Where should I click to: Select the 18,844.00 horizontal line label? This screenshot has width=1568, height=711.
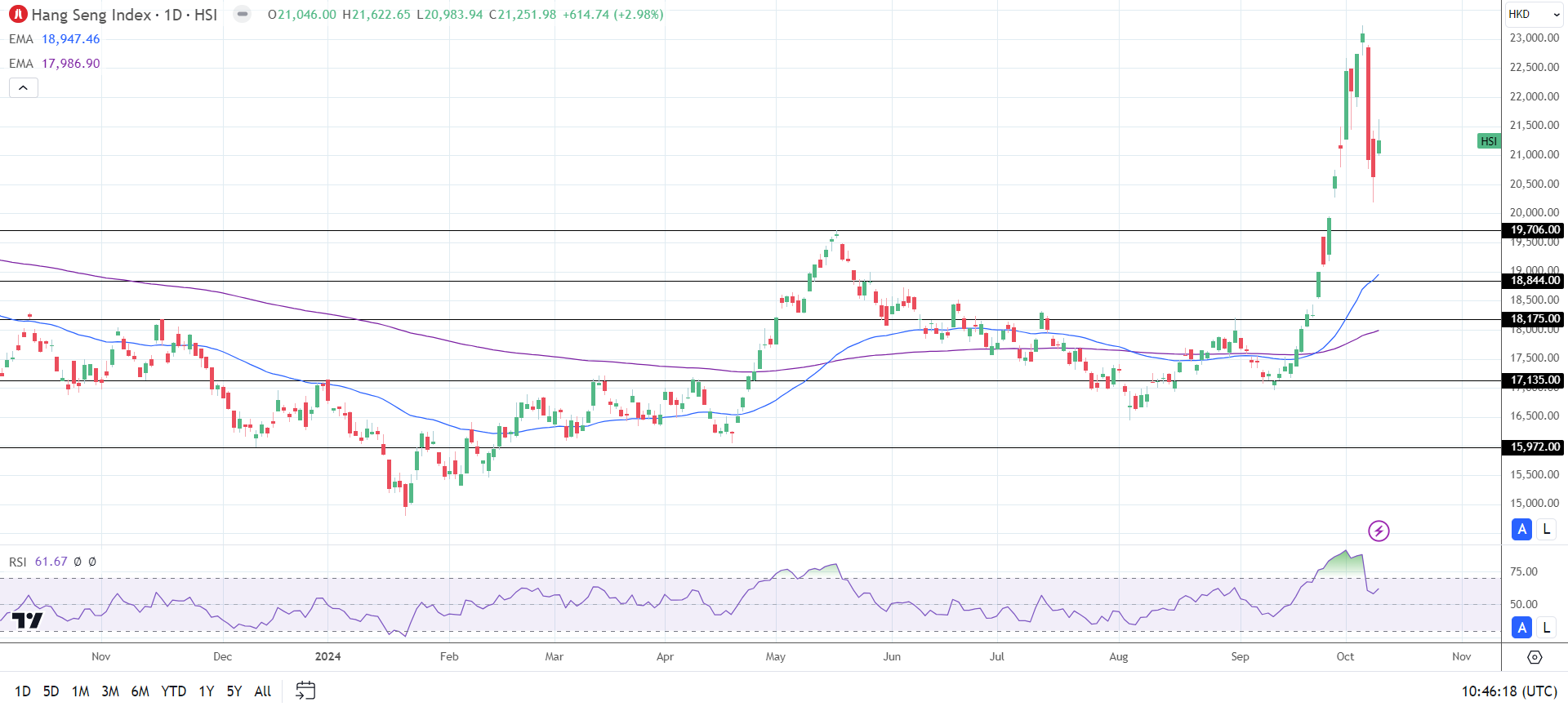pyautogui.click(x=1535, y=281)
